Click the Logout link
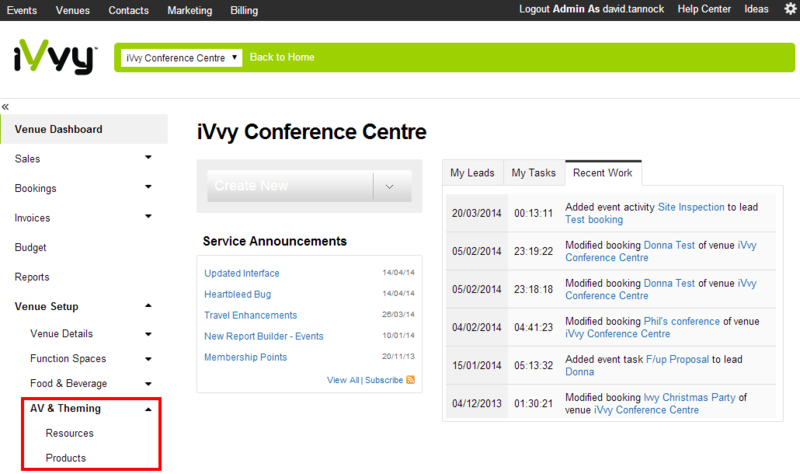The width and height of the screenshot is (800, 474). (x=534, y=9)
